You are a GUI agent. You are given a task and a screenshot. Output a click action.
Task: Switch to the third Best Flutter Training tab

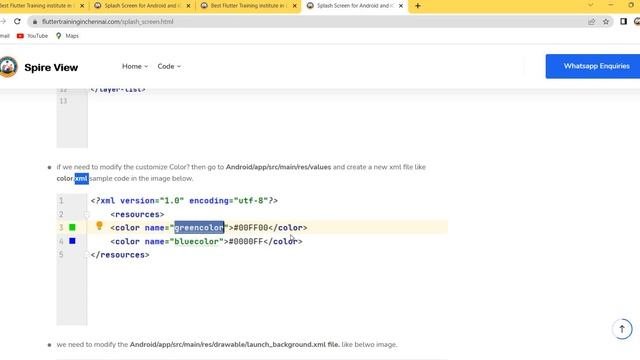247,6
